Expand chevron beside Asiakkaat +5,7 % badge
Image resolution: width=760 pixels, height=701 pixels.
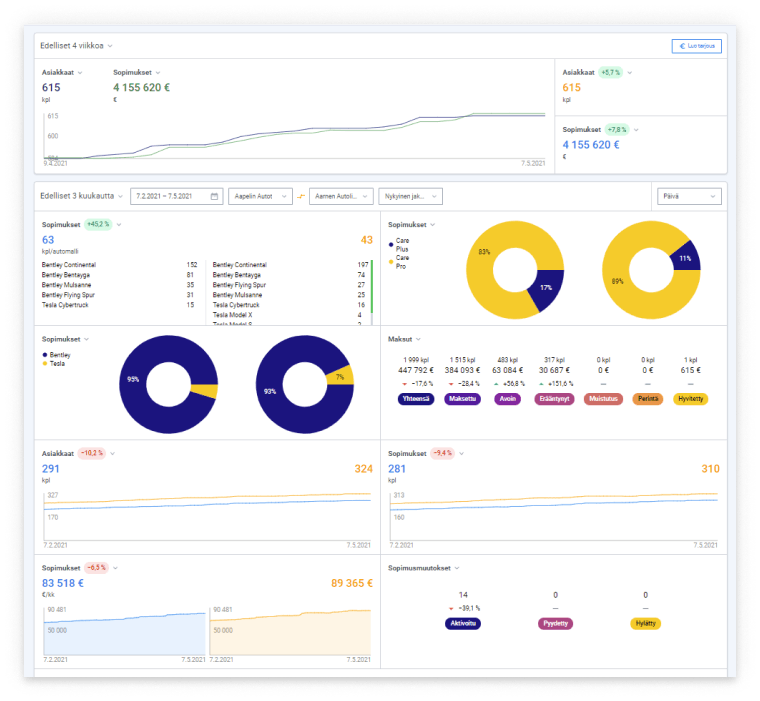(x=630, y=73)
